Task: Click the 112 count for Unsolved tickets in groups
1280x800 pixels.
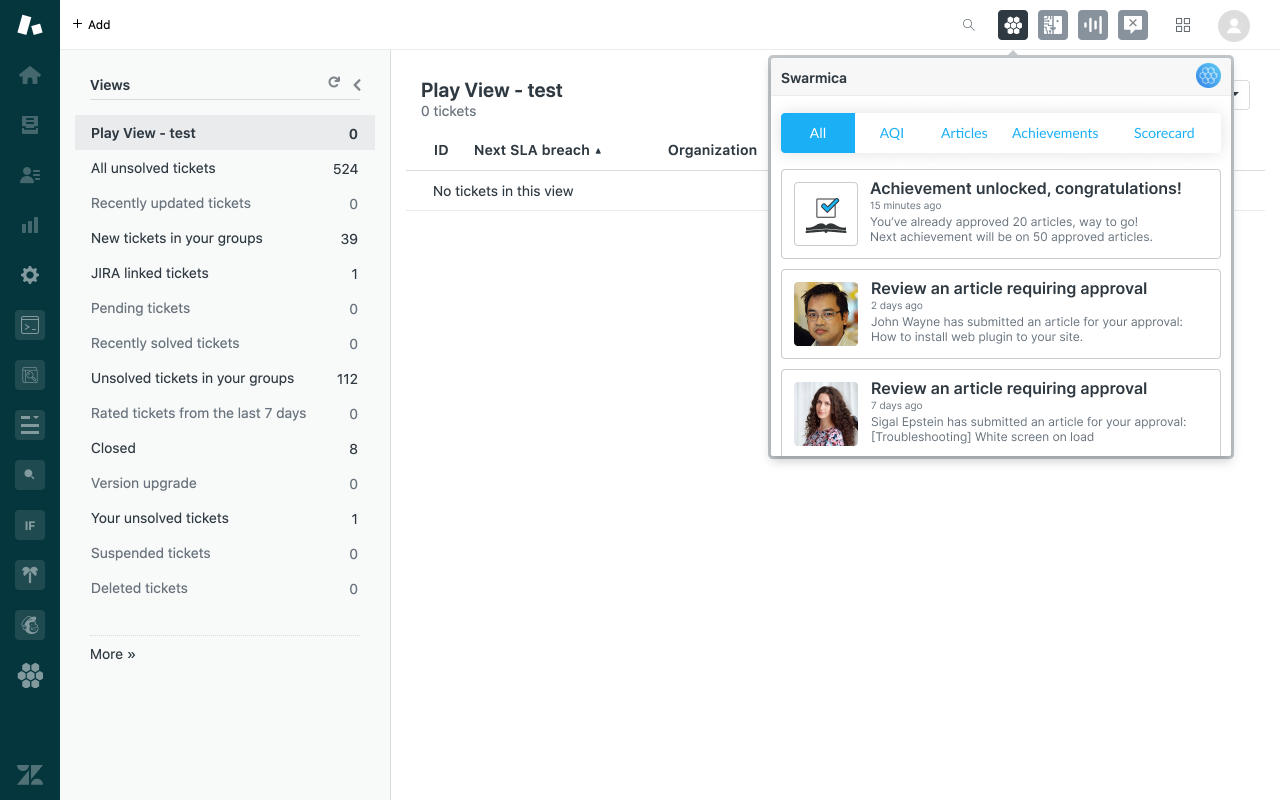Action: 347,379
